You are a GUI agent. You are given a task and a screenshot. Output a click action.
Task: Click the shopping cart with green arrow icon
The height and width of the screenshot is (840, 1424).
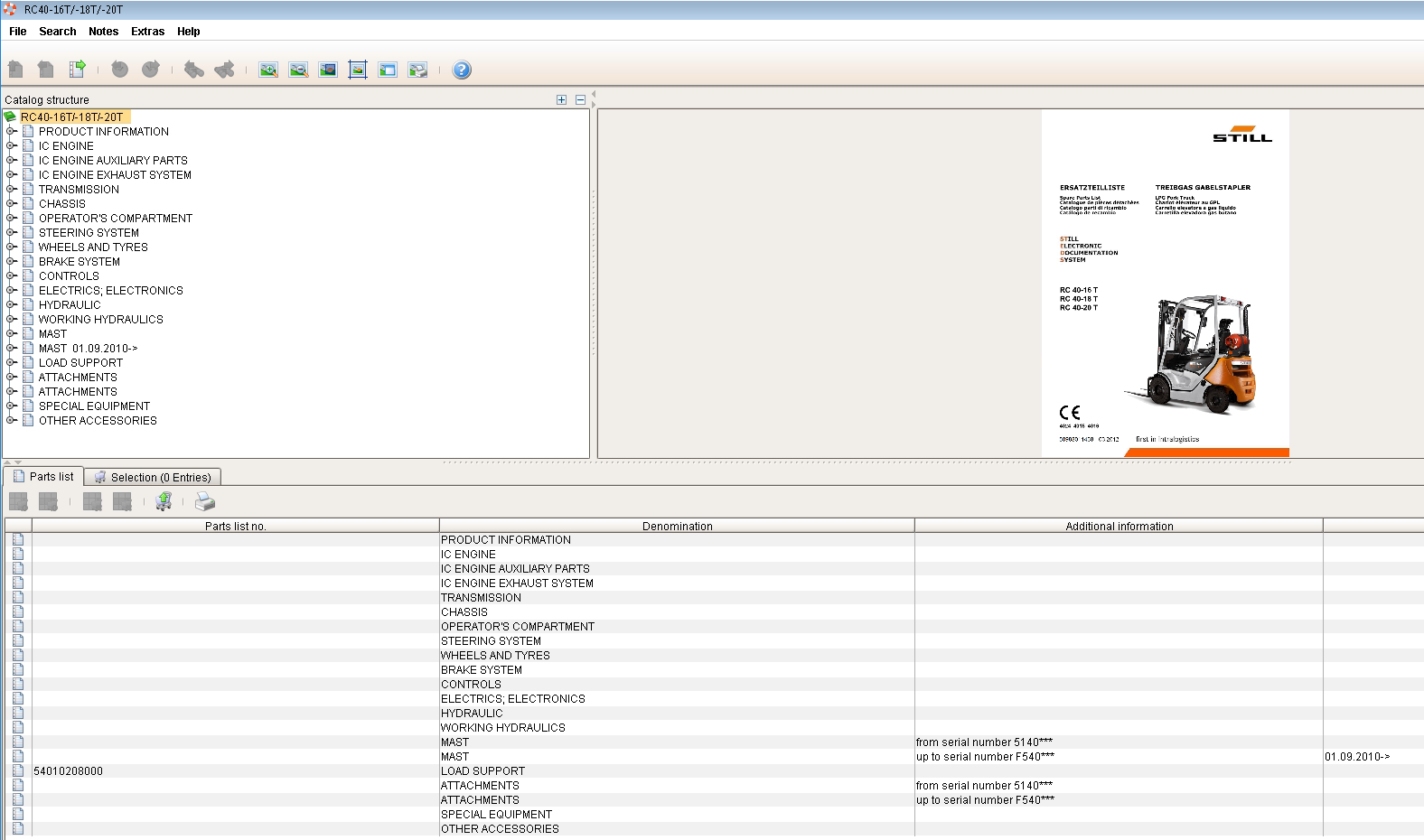click(x=164, y=501)
